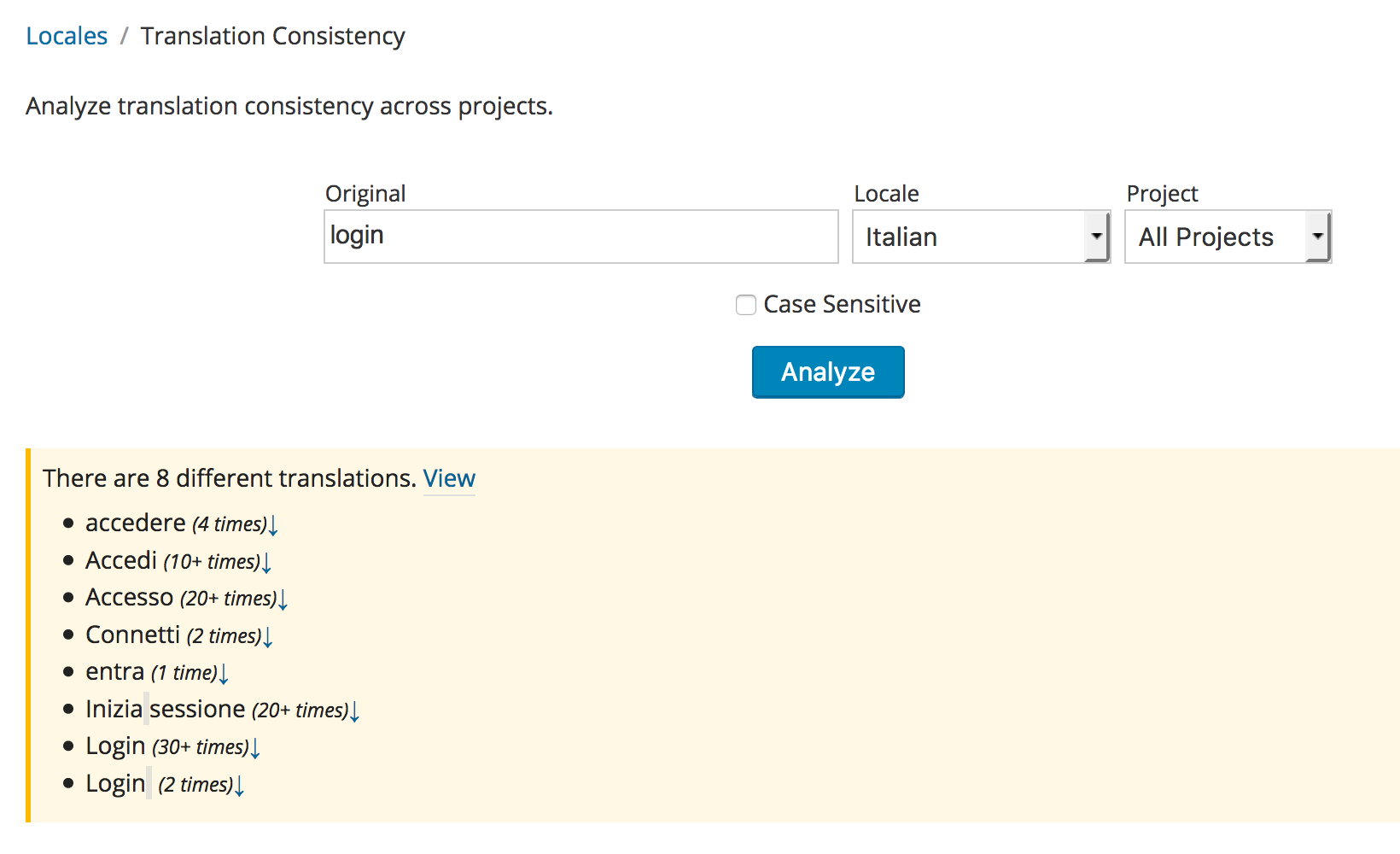Image resolution: width=1400 pixels, height=854 pixels.
Task: Go to Locales breadcrumb link
Action: click(x=67, y=36)
